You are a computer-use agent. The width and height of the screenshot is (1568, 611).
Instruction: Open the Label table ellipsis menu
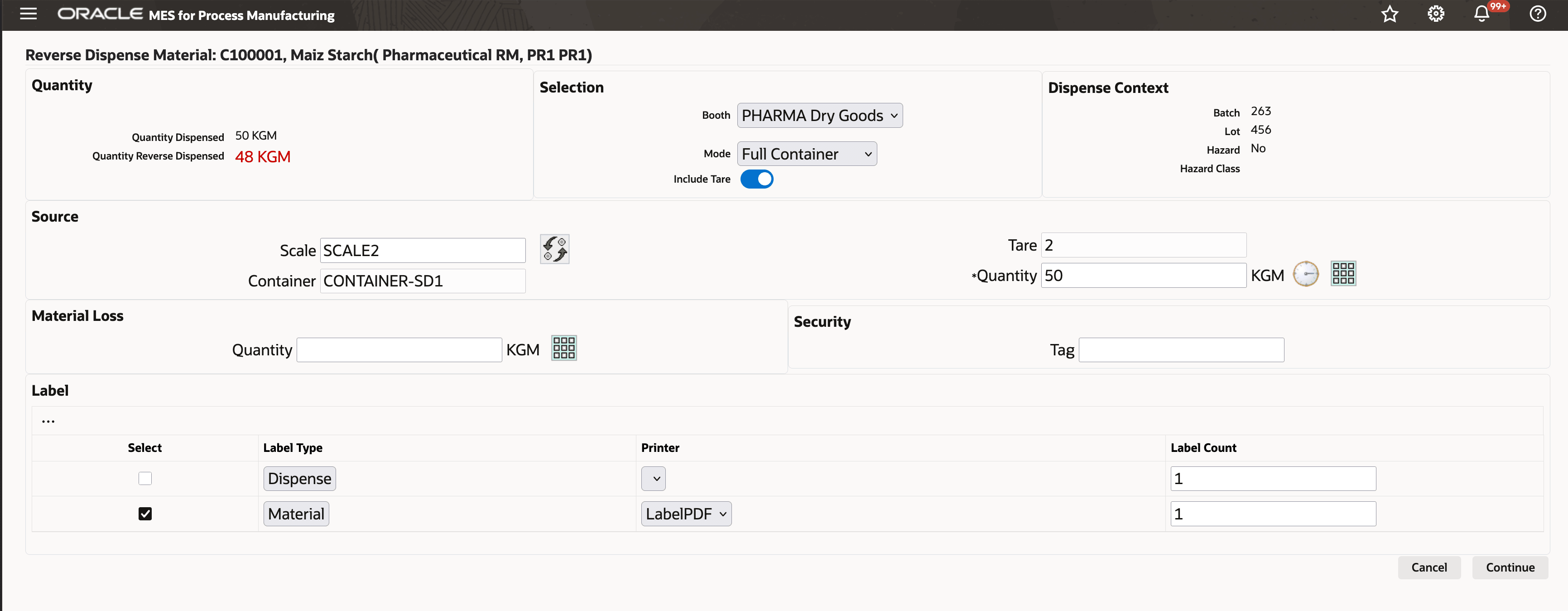48,421
